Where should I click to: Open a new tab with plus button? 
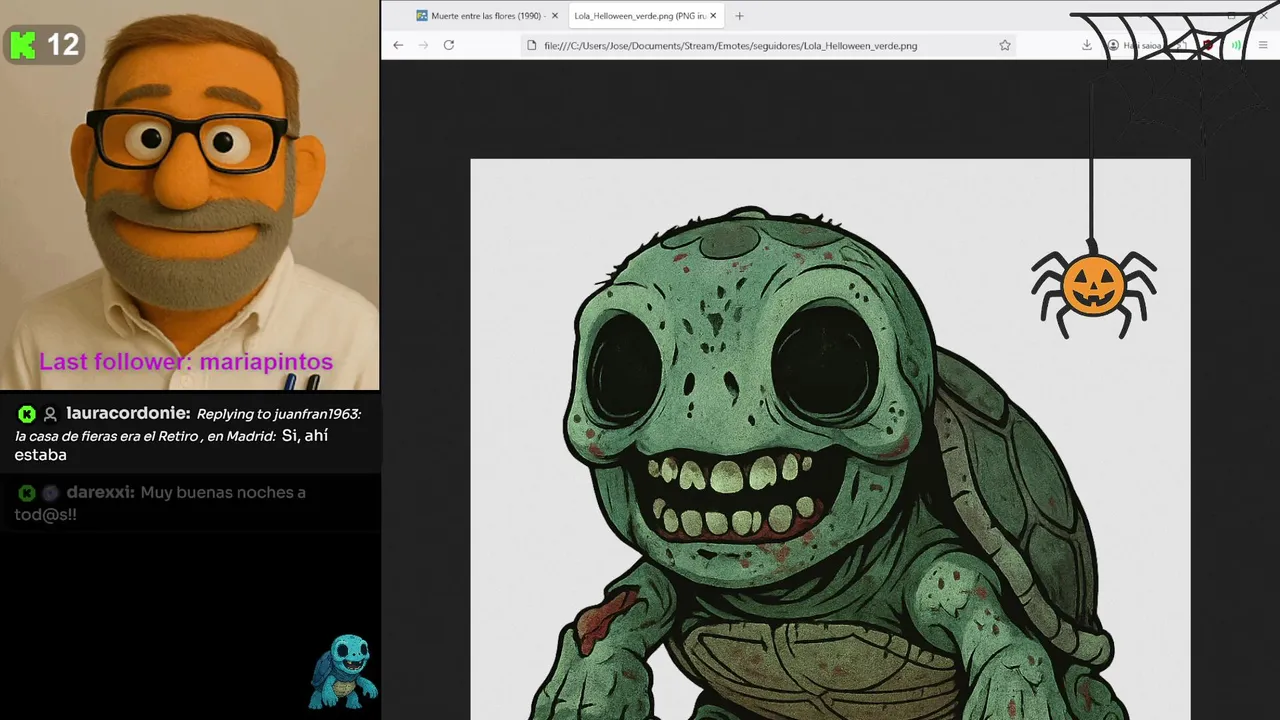(739, 16)
